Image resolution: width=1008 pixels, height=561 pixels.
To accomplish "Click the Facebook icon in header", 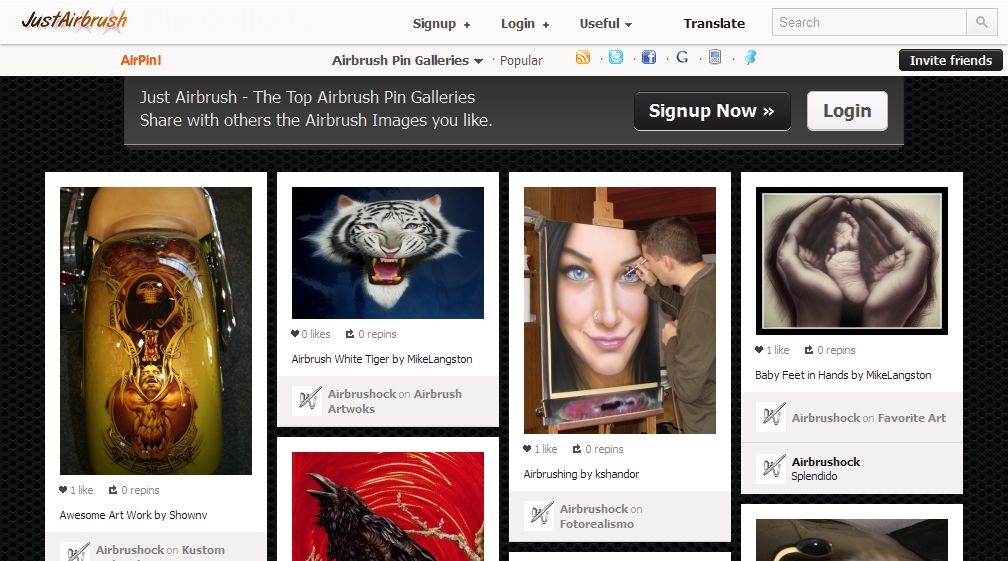I will (649, 57).
